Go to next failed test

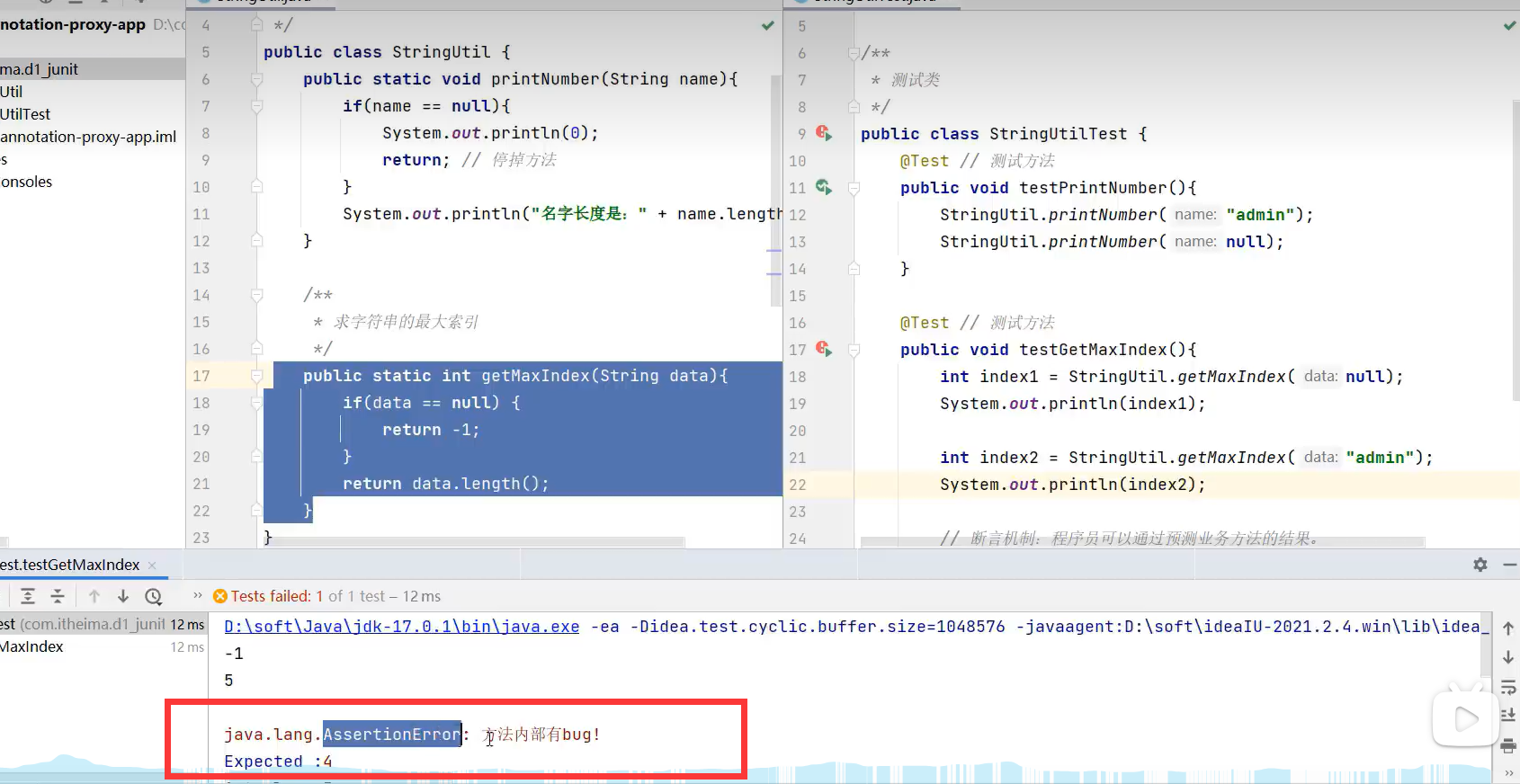point(123,596)
